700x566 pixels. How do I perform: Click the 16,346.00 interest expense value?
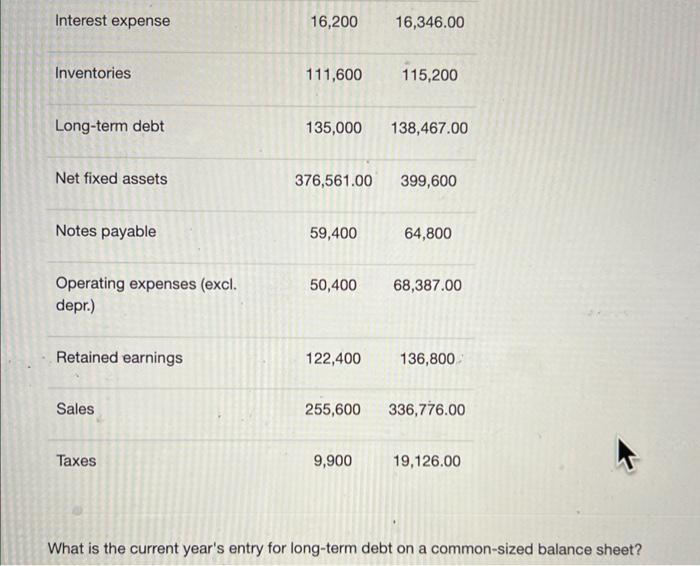pos(429,22)
